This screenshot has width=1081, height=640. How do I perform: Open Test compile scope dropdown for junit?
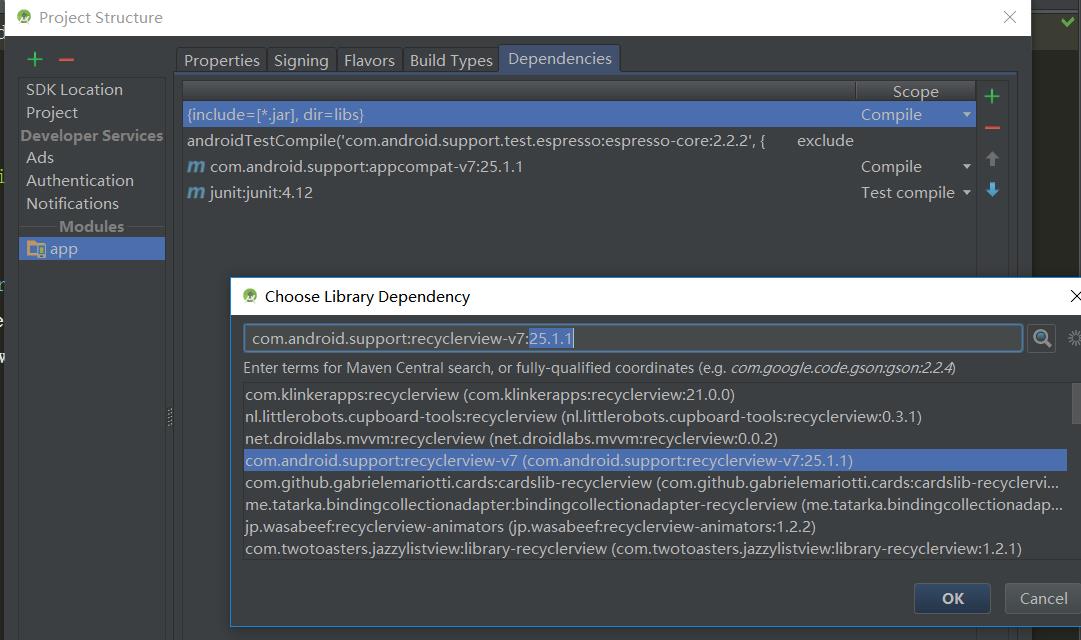tap(966, 193)
